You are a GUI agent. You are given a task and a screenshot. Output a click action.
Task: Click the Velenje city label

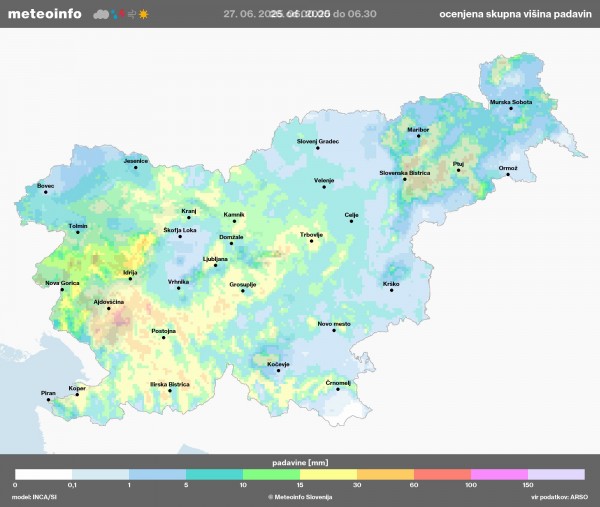click(324, 181)
